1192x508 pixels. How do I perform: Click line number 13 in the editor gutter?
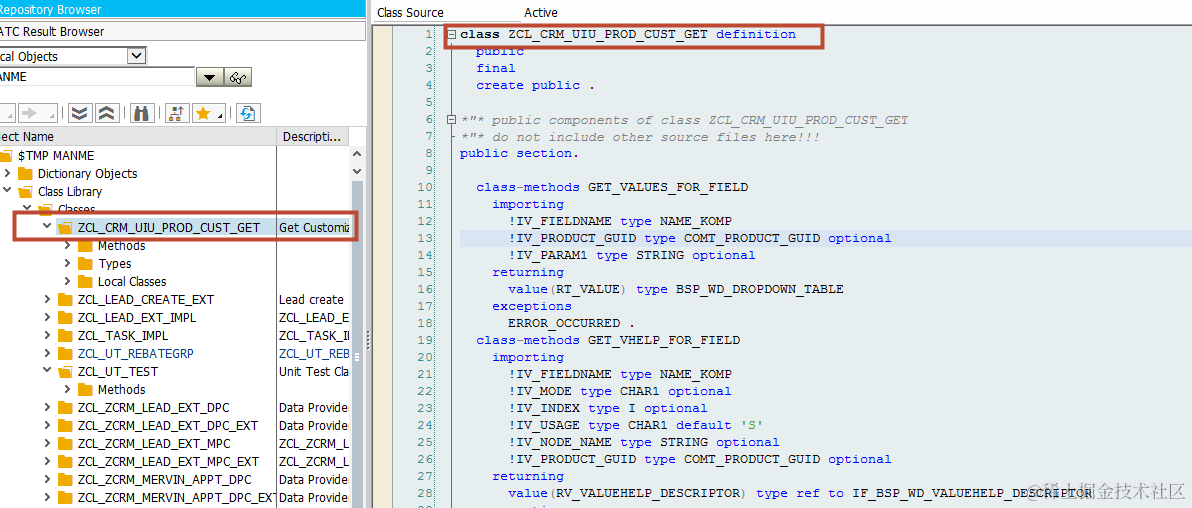pos(425,238)
